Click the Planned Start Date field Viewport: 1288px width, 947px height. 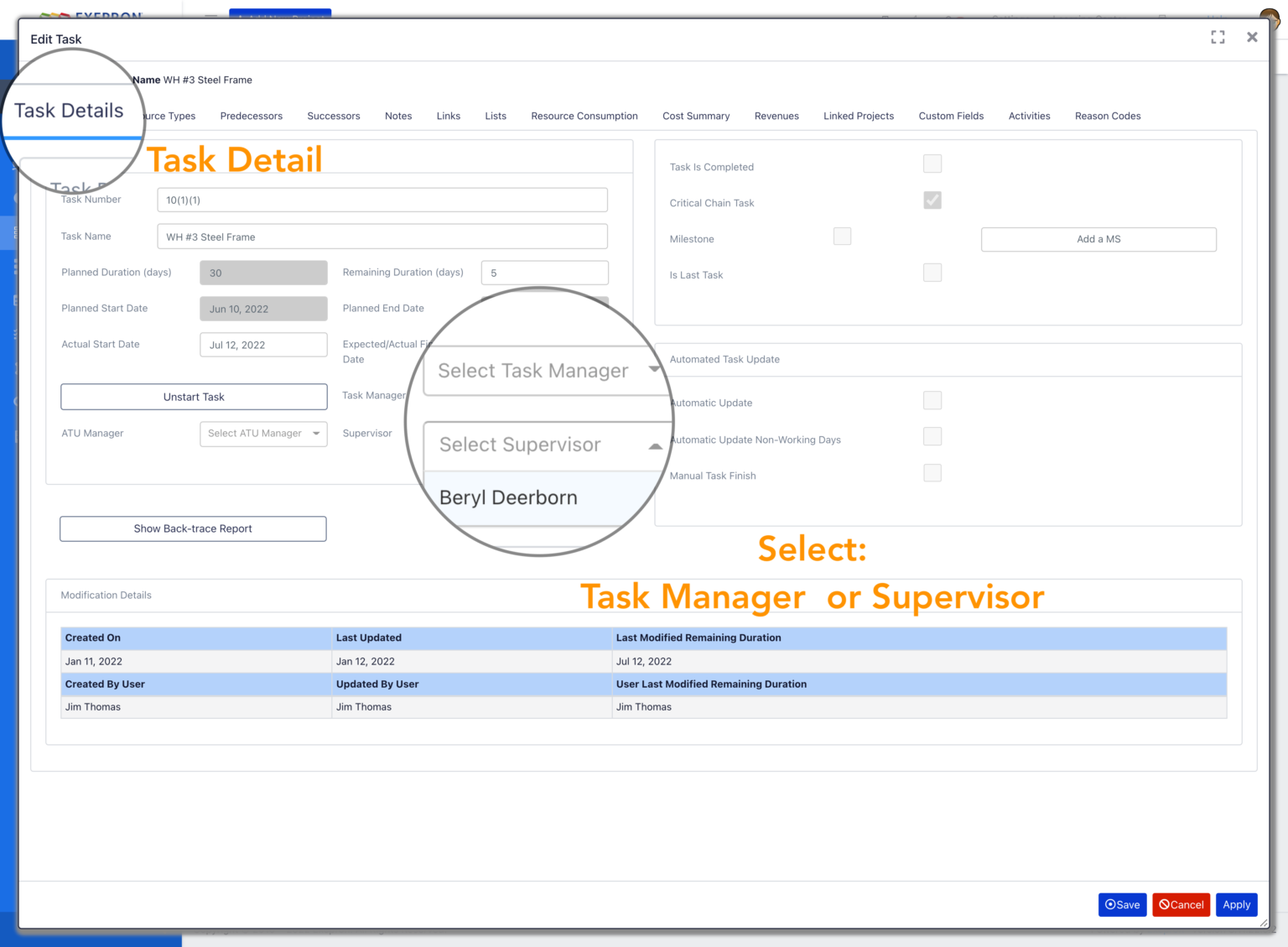click(263, 309)
